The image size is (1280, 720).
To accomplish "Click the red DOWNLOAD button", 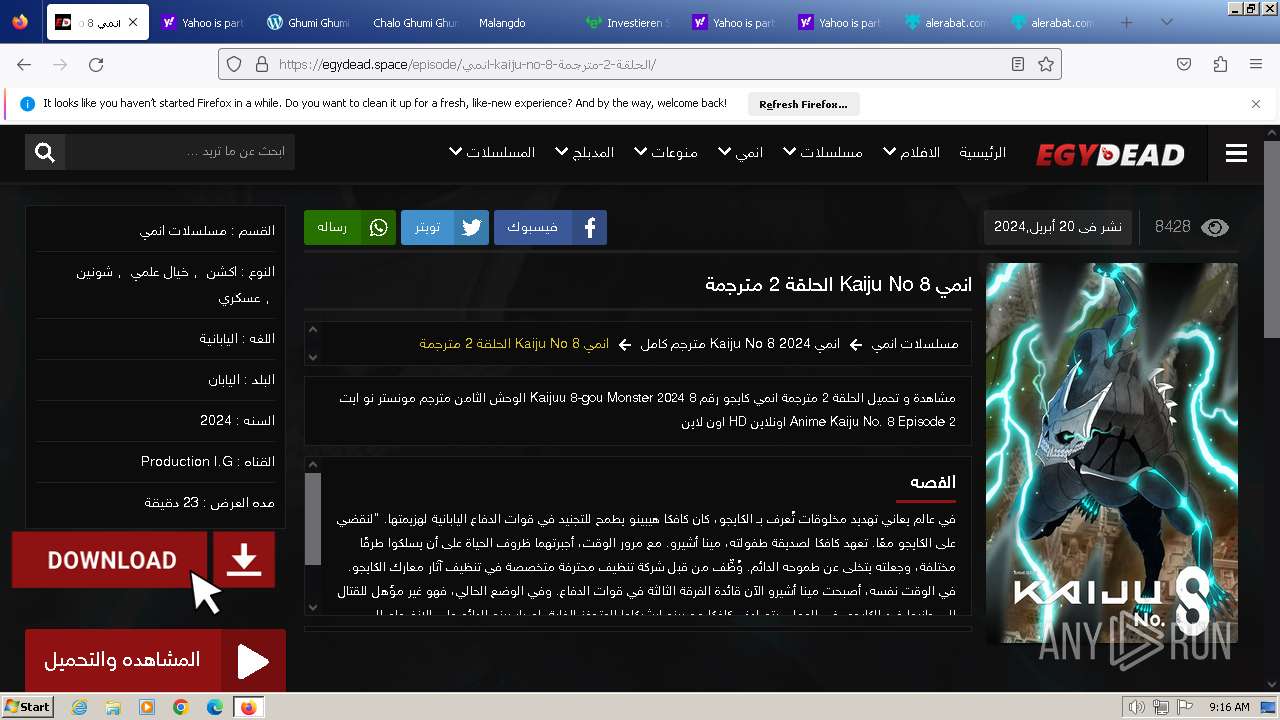I will point(110,560).
